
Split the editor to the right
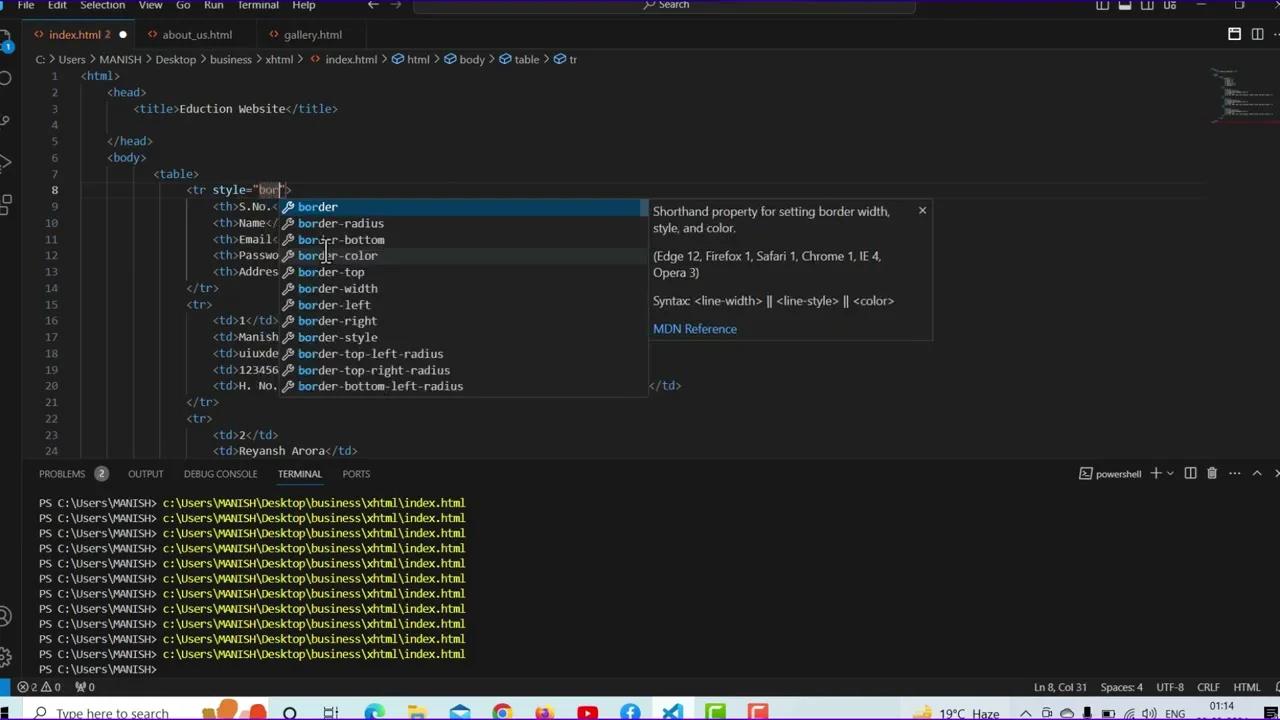(1257, 34)
